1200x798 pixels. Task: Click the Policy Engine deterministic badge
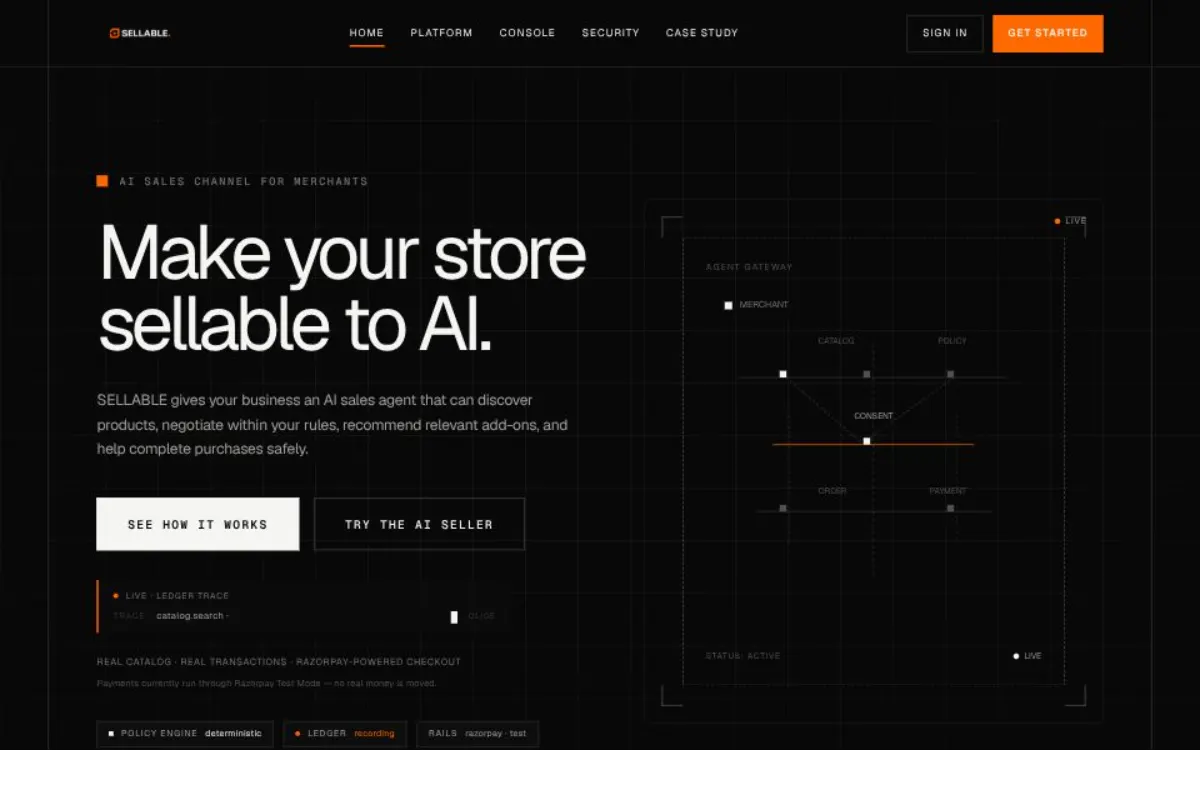point(185,734)
